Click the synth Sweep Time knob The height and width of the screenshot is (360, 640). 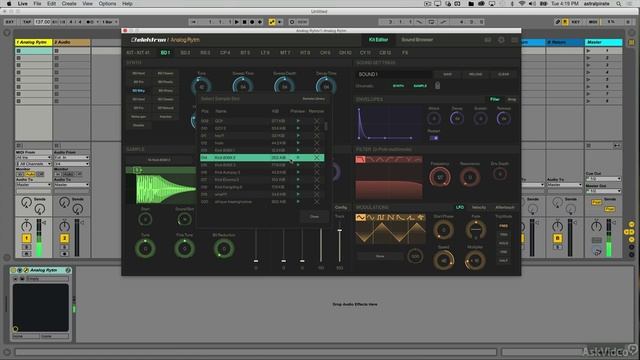[x=242, y=86]
